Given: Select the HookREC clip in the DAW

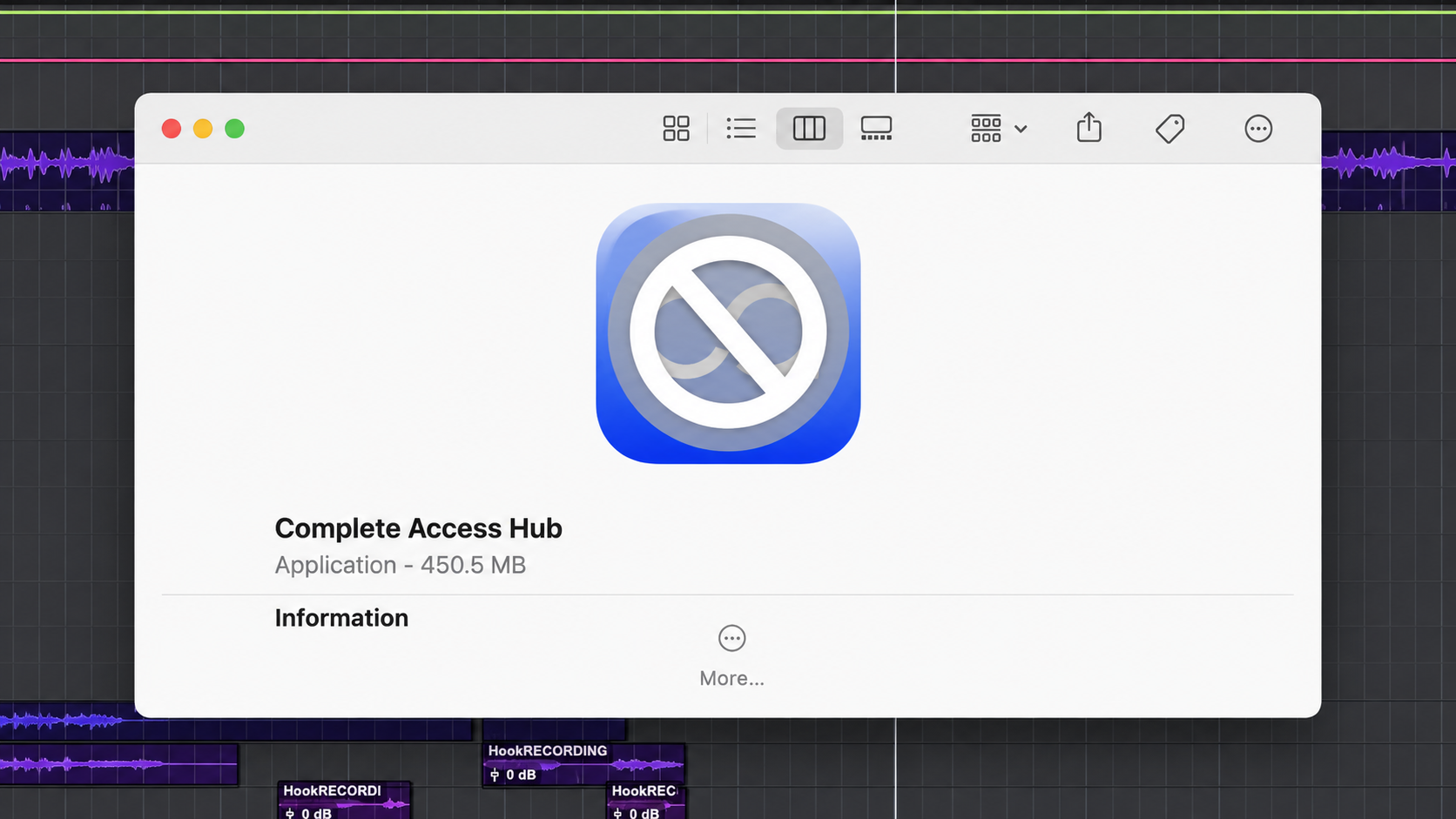Looking at the screenshot, I should 646,801.
